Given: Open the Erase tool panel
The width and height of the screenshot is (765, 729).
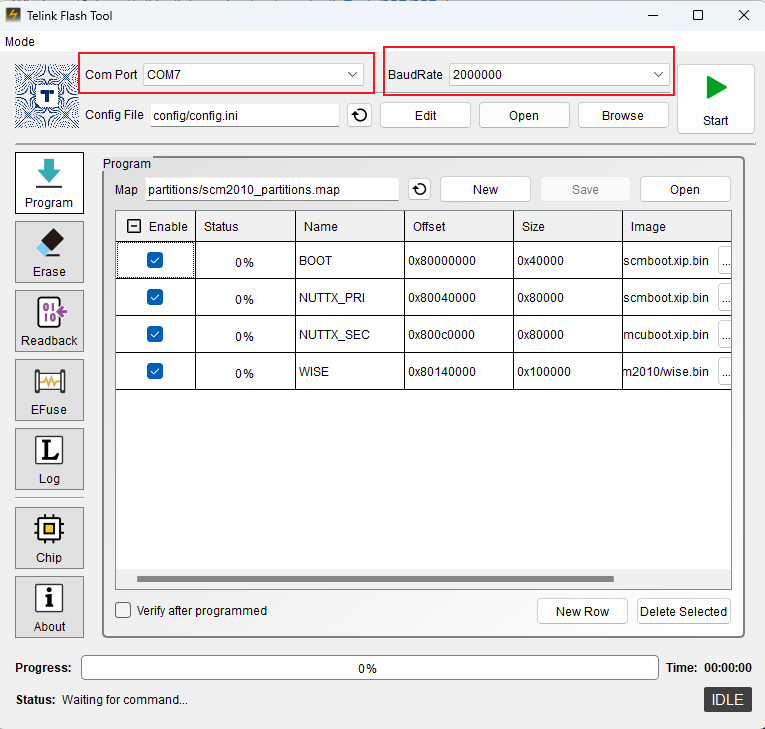Looking at the screenshot, I should click(49, 252).
